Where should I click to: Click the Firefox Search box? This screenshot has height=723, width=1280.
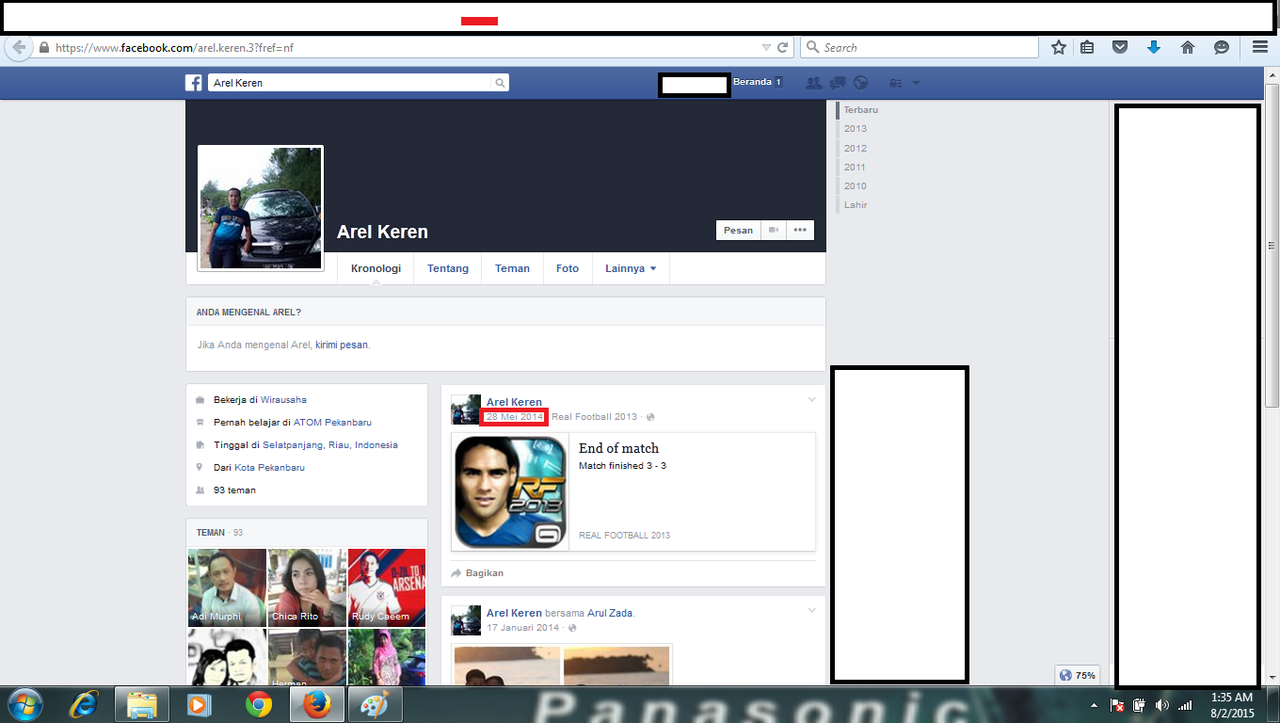[x=920, y=47]
